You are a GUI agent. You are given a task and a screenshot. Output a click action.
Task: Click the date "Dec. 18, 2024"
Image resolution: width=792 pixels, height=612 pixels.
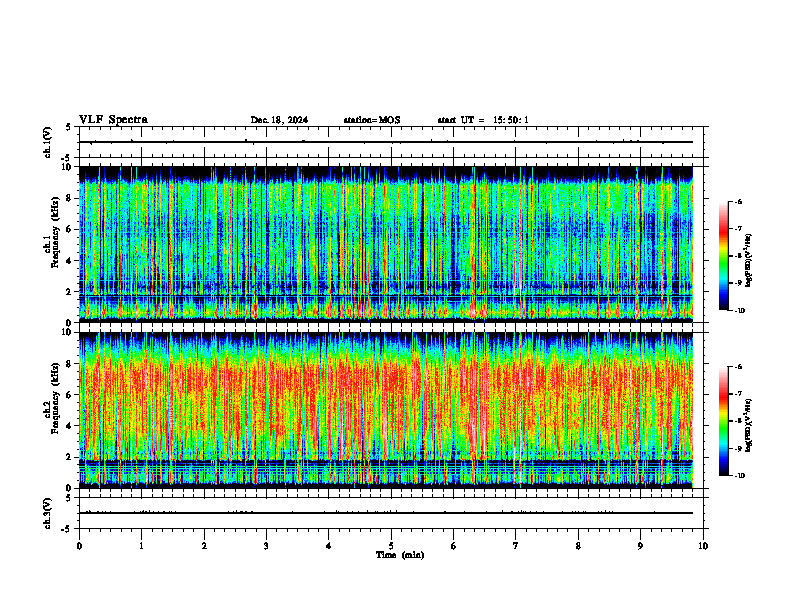pyautogui.click(x=279, y=120)
